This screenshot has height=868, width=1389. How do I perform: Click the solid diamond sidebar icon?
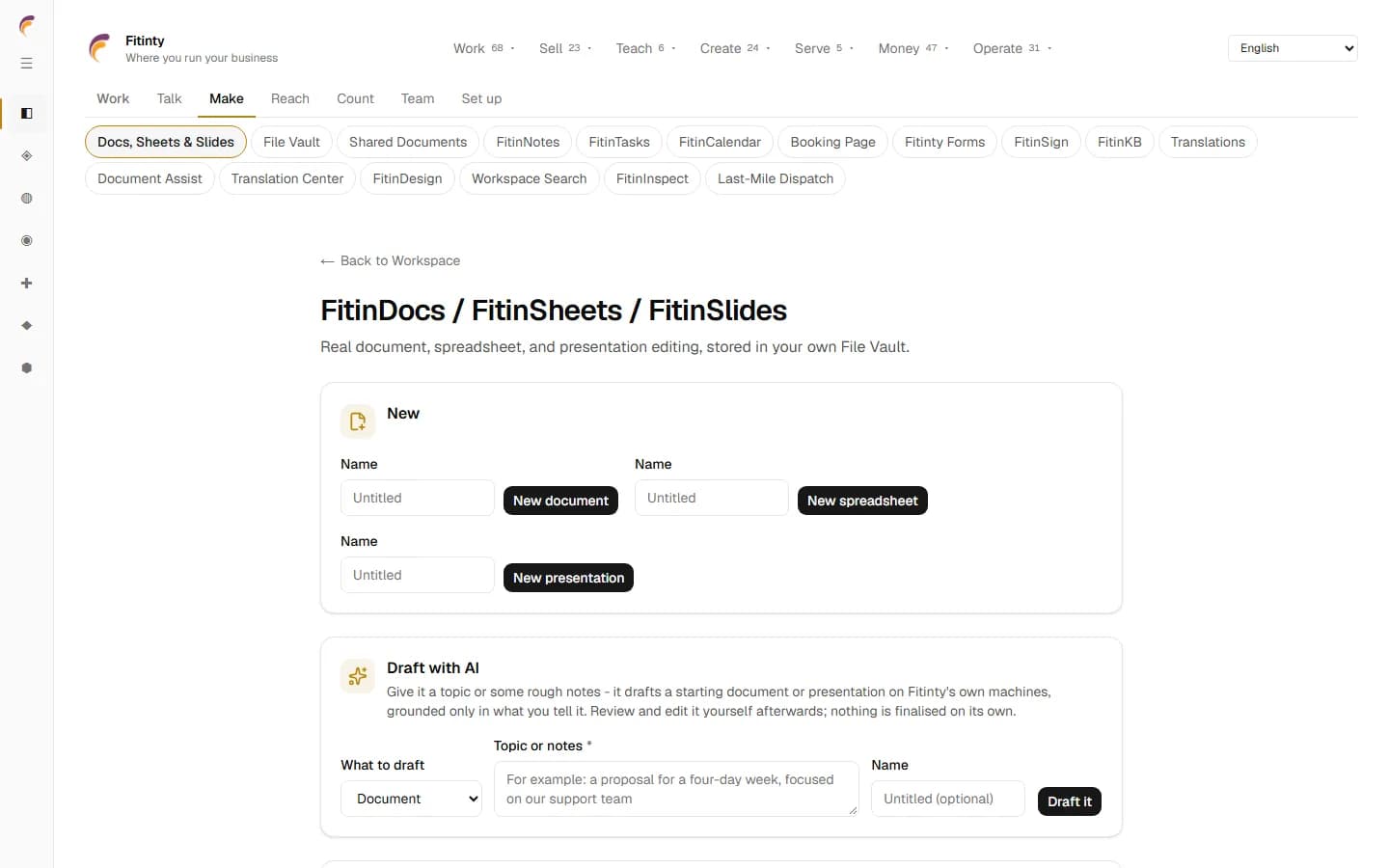tap(26, 326)
